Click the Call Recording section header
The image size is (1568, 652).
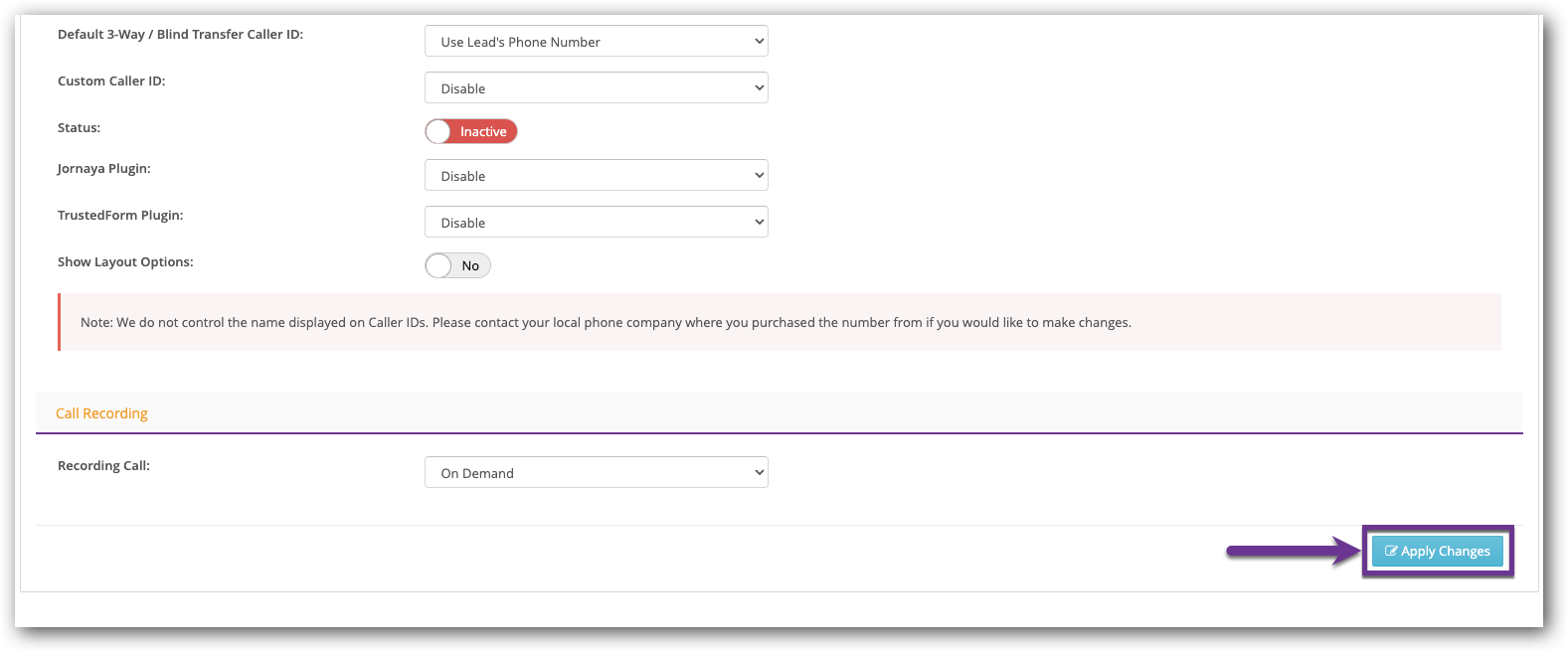pyautogui.click(x=101, y=413)
